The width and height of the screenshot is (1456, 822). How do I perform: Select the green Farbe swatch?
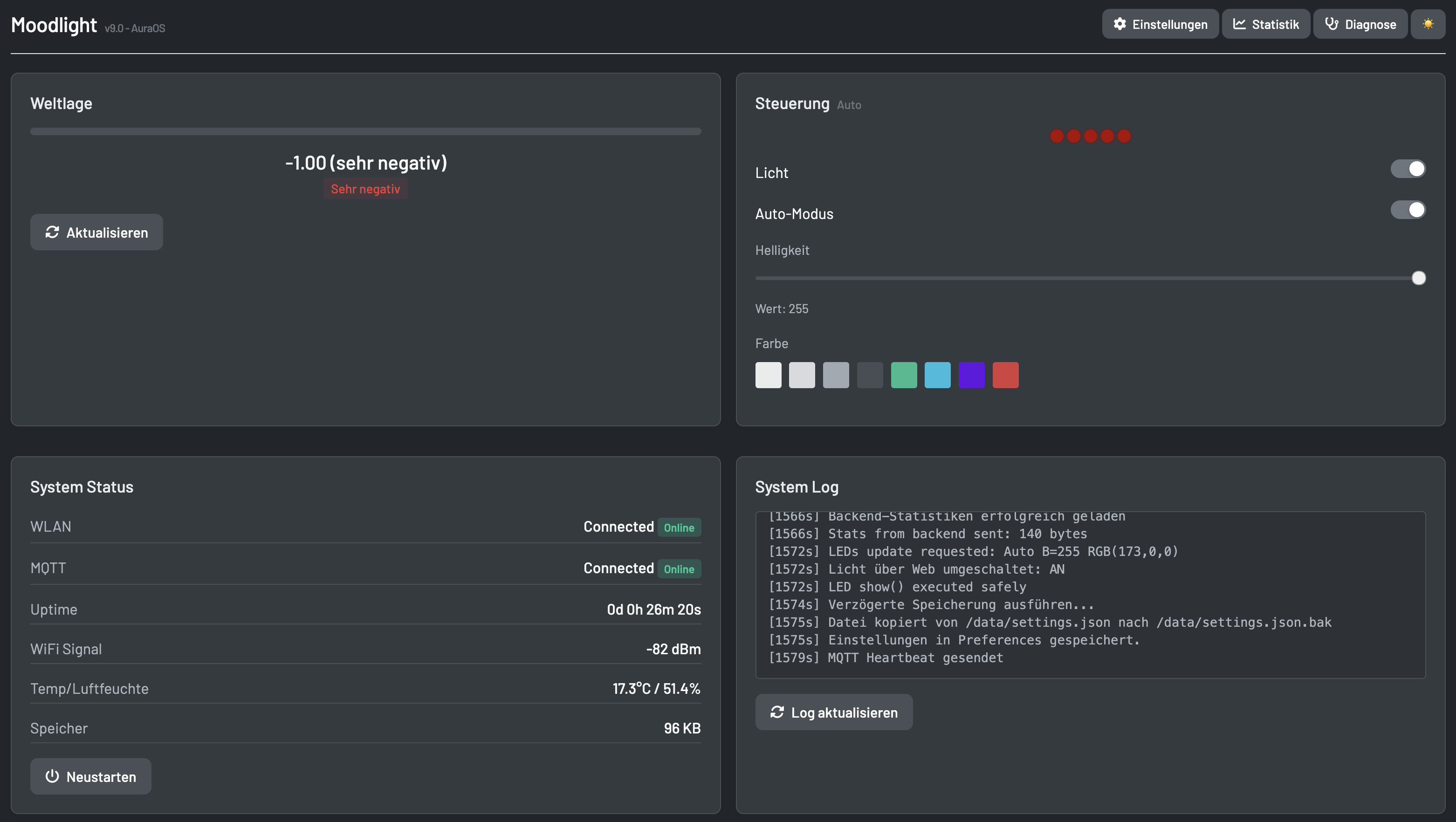click(904, 375)
